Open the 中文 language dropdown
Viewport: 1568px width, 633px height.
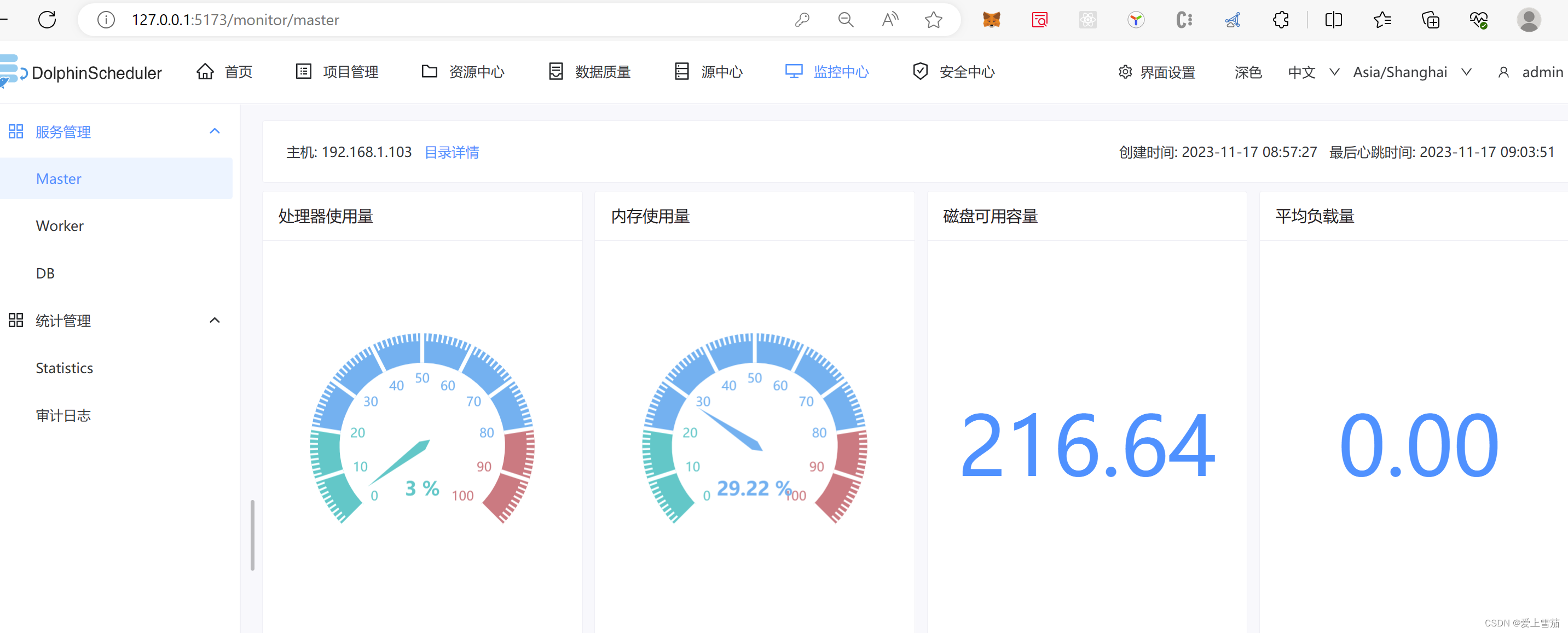click(1313, 72)
